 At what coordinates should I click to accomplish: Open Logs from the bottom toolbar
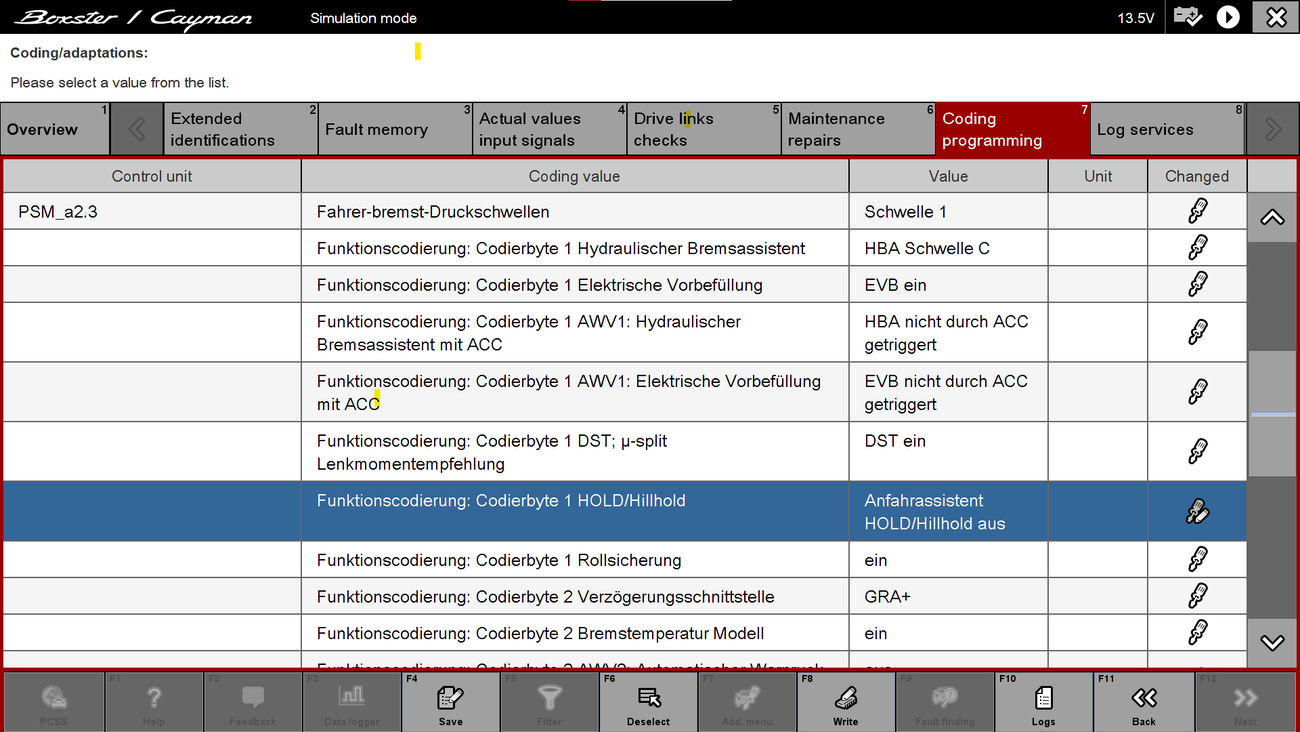tap(1043, 702)
